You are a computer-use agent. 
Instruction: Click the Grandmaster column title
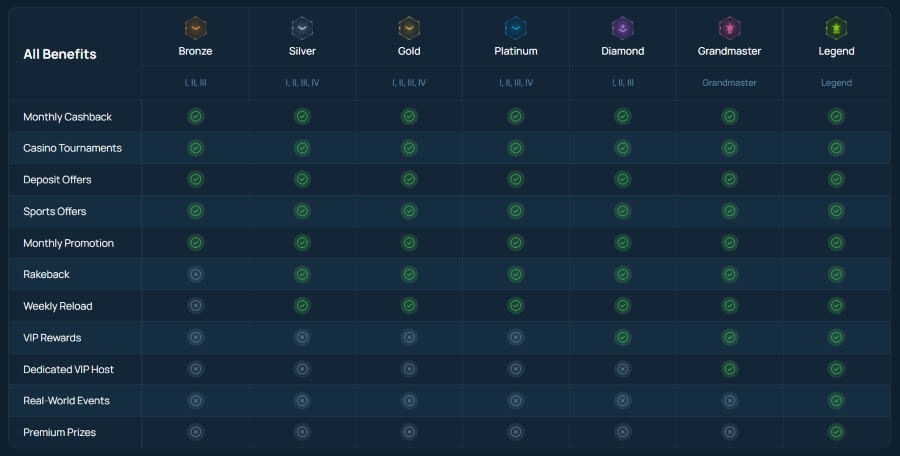click(729, 51)
